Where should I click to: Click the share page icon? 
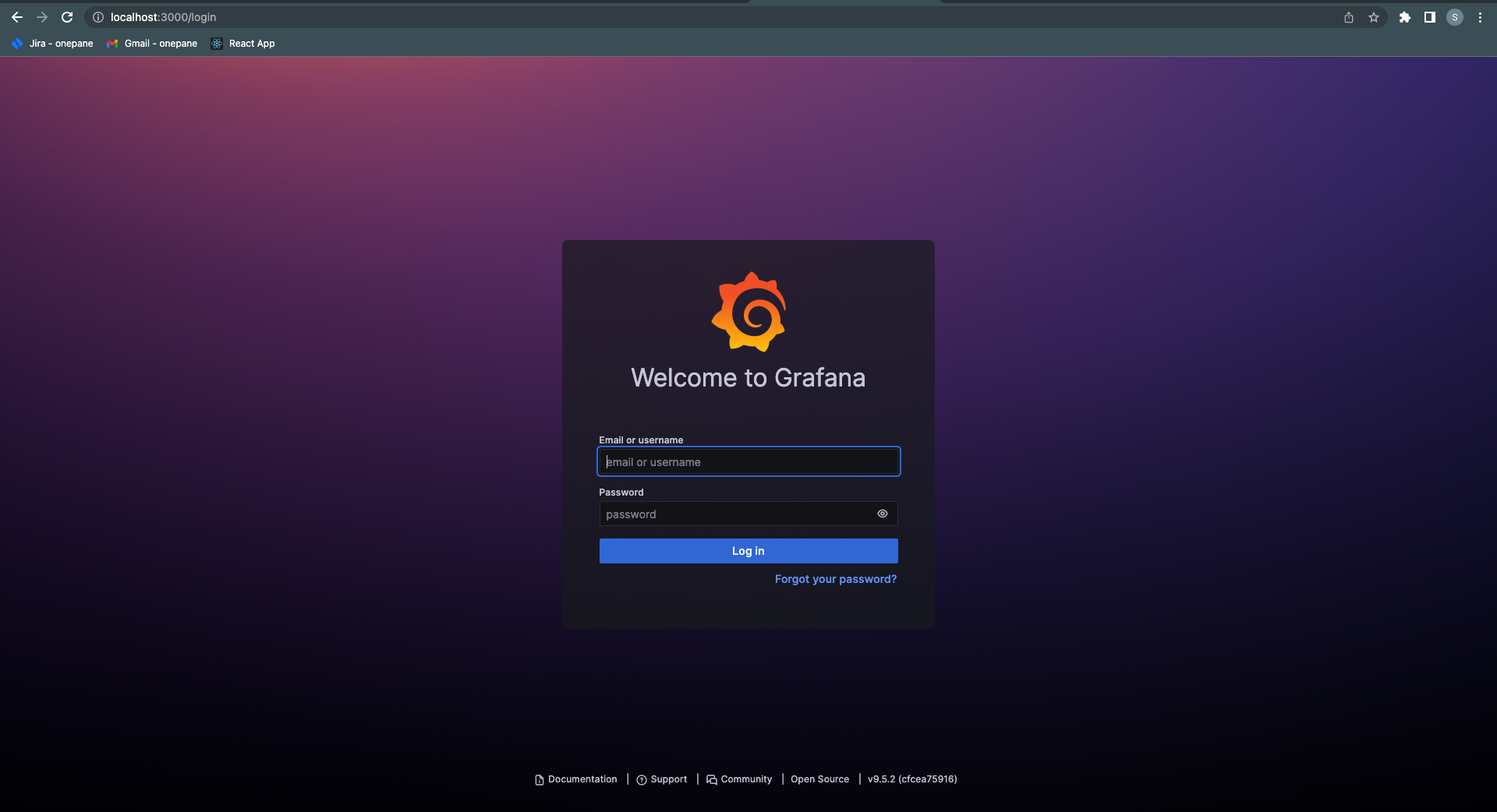click(1349, 17)
